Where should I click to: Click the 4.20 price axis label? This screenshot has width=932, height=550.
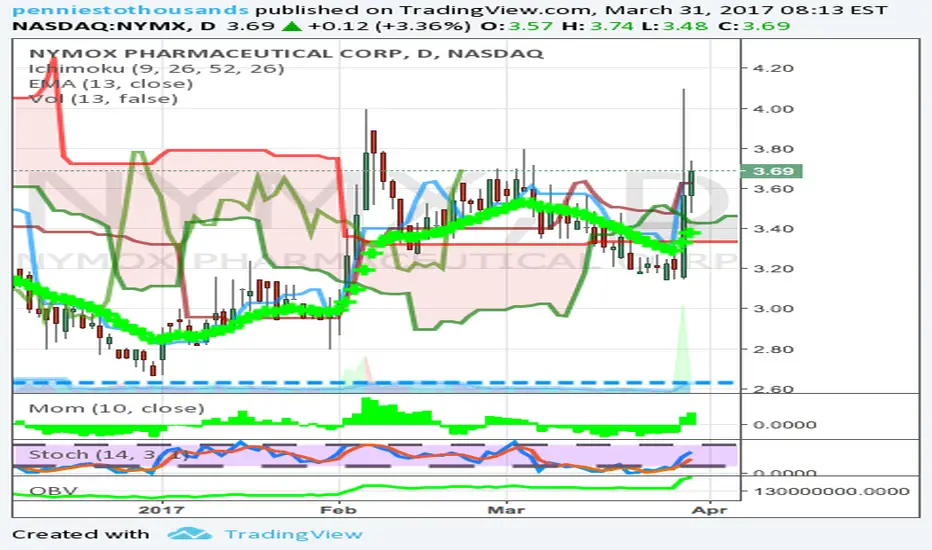tap(773, 68)
